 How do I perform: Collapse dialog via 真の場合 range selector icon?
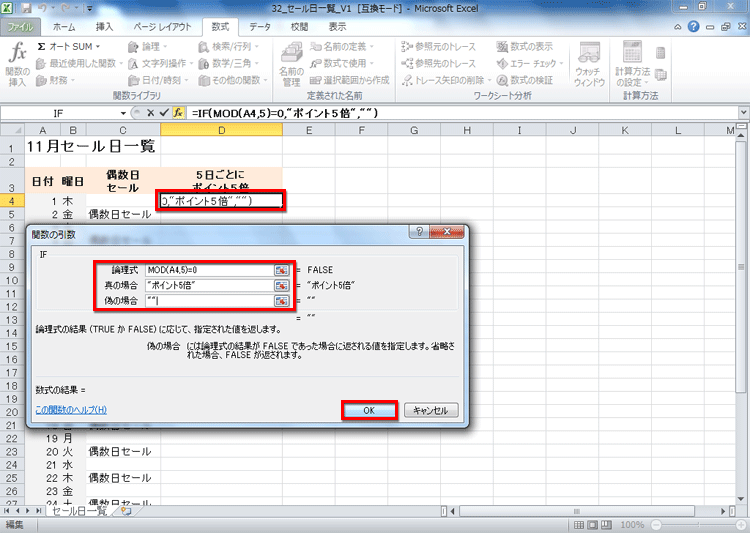tap(281, 286)
